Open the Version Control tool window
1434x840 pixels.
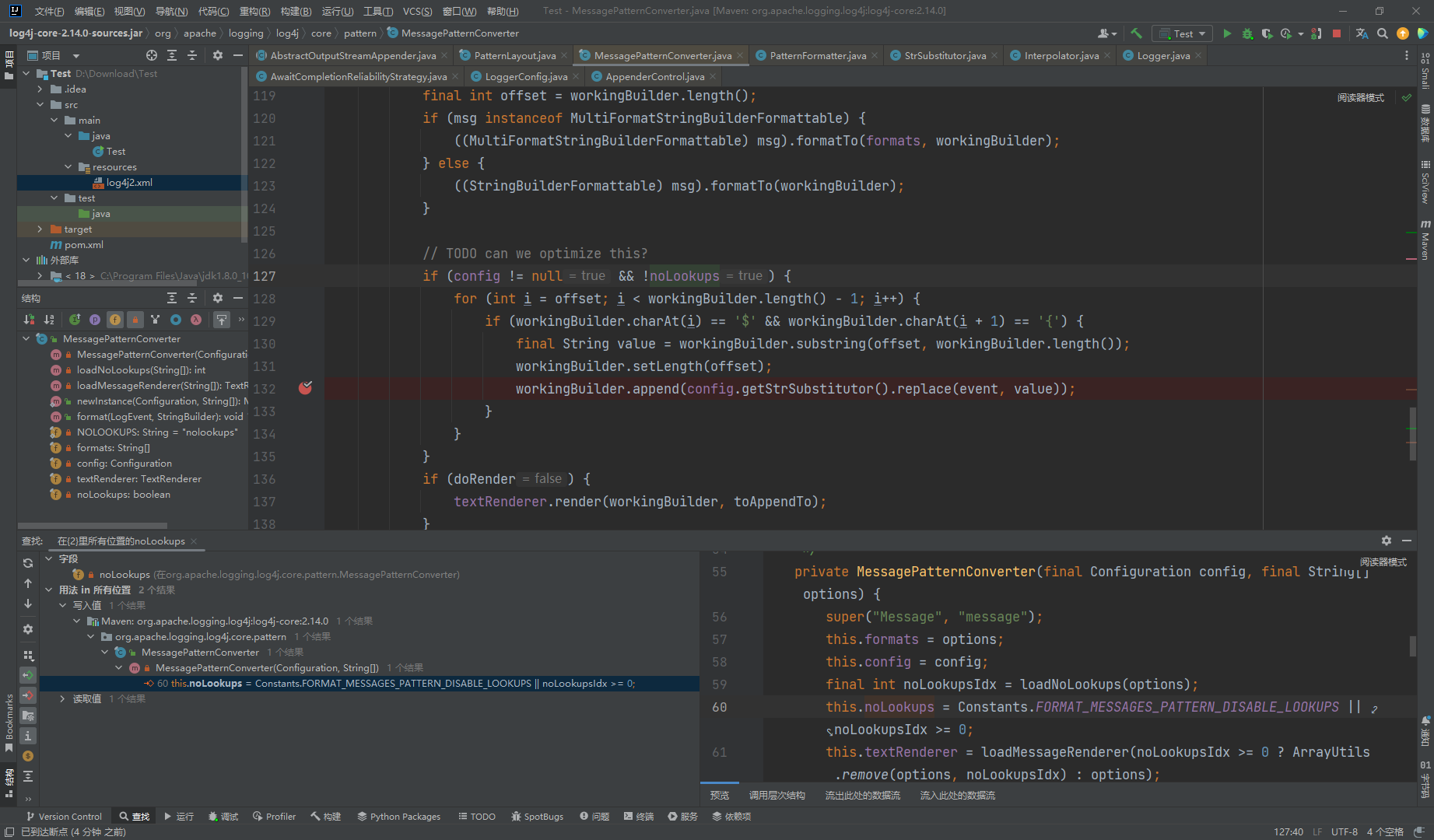point(64,816)
